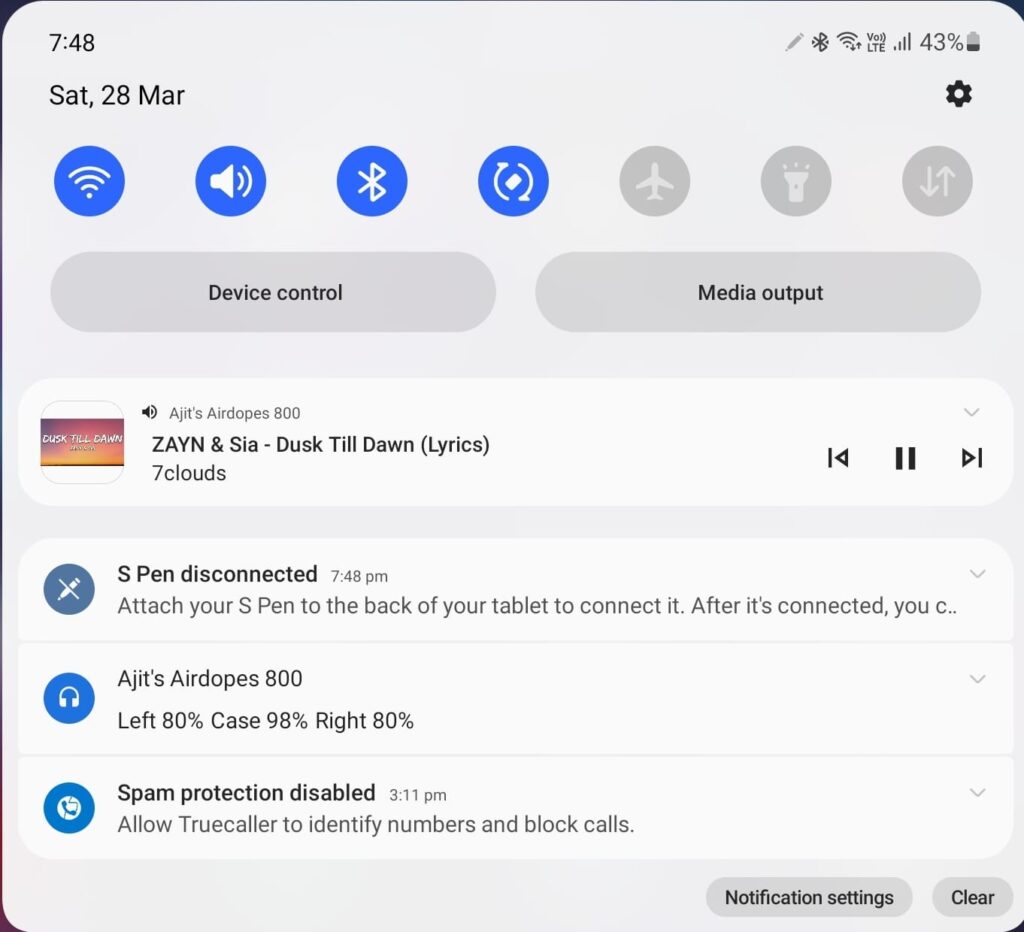
Task: Open the Device control panel
Action: (x=273, y=292)
